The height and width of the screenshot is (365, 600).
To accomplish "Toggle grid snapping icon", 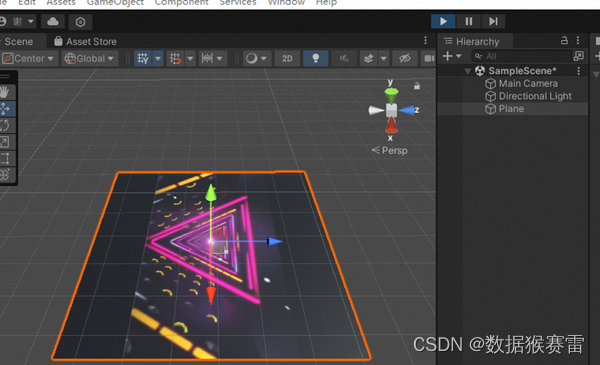I will [175, 59].
